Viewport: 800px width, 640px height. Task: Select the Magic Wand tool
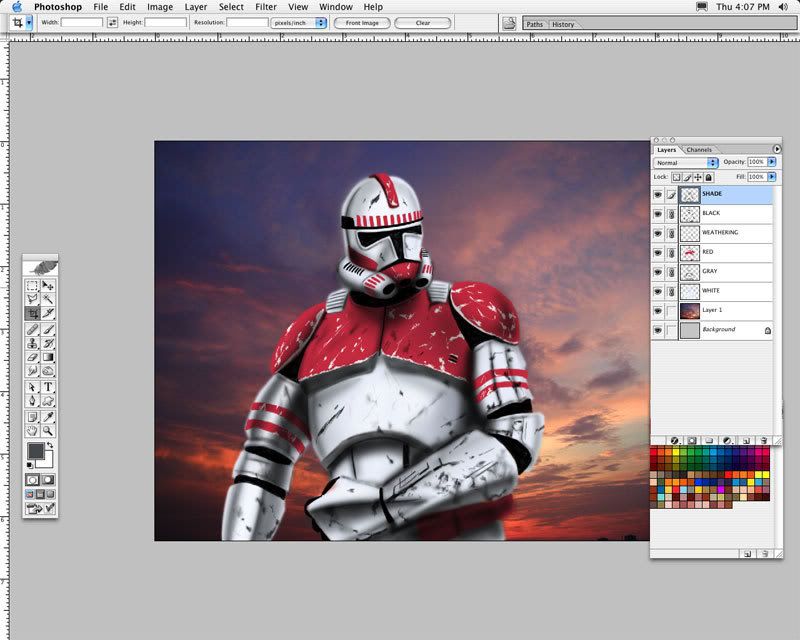pyautogui.click(x=48, y=299)
